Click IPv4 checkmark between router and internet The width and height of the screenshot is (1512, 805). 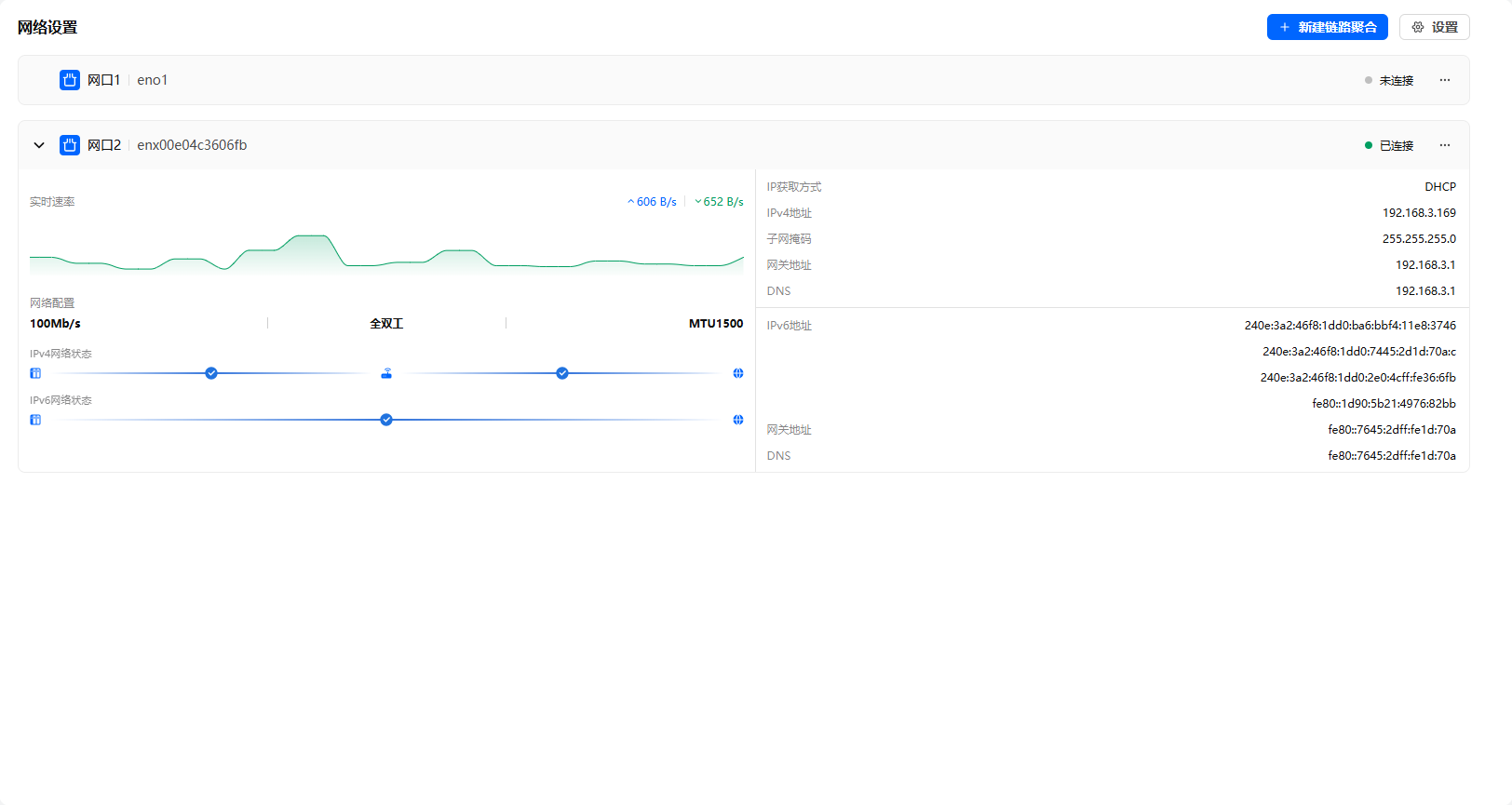click(x=562, y=373)
